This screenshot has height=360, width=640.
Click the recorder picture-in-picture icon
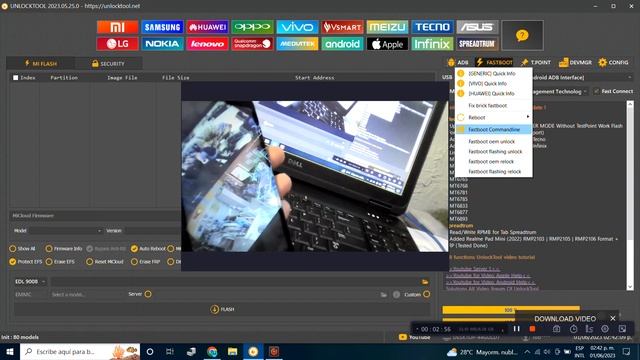click(622, 329)
